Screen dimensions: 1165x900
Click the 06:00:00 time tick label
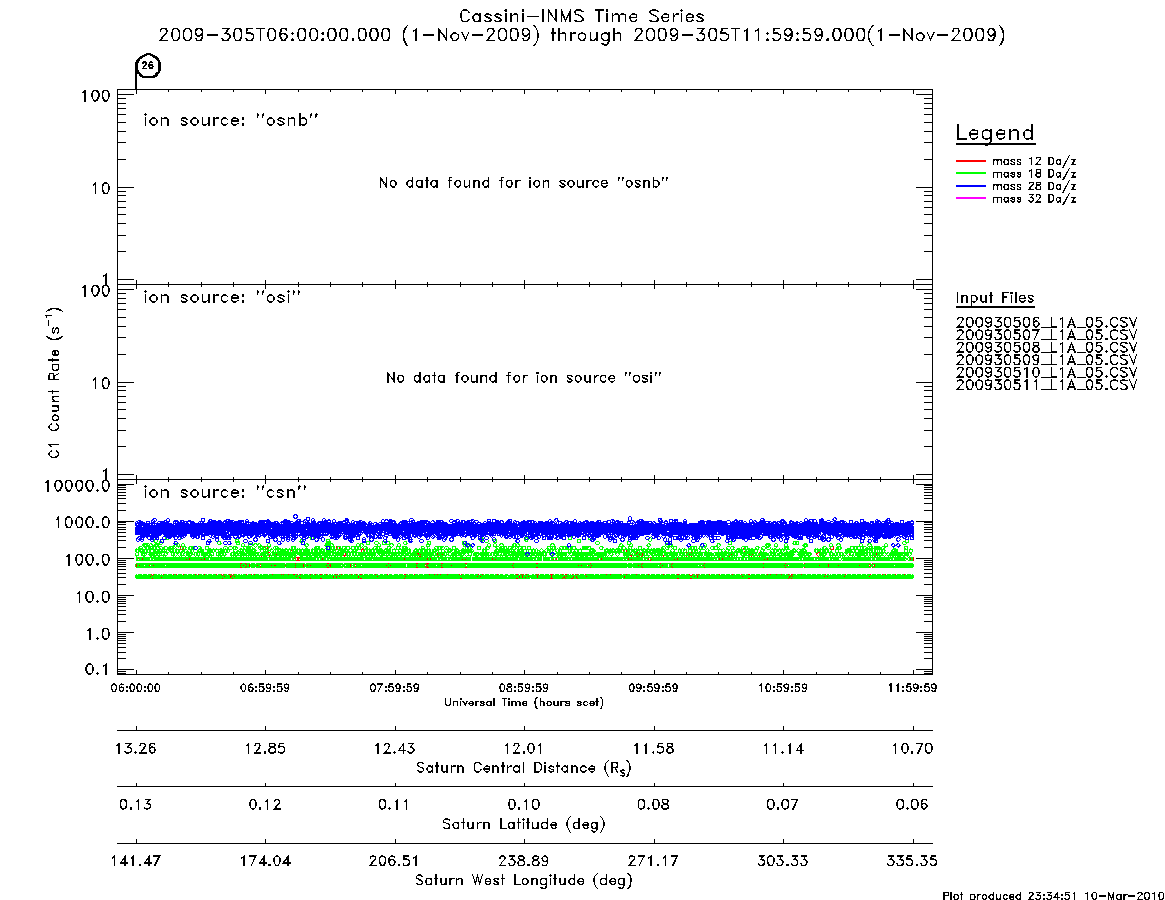point(135,688)
